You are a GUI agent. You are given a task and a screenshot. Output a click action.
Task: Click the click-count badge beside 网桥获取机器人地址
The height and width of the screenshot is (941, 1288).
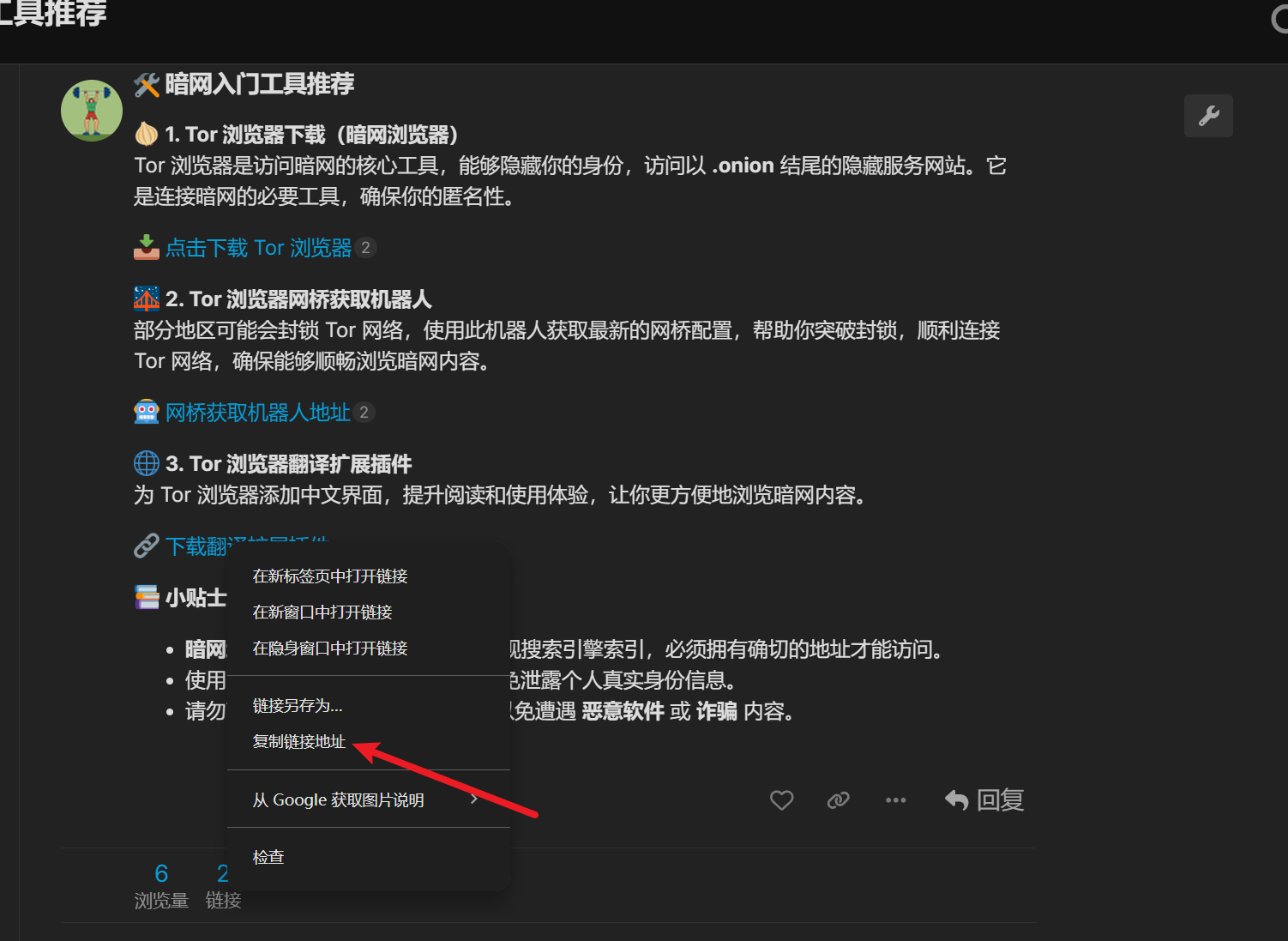tap(364, 413)
